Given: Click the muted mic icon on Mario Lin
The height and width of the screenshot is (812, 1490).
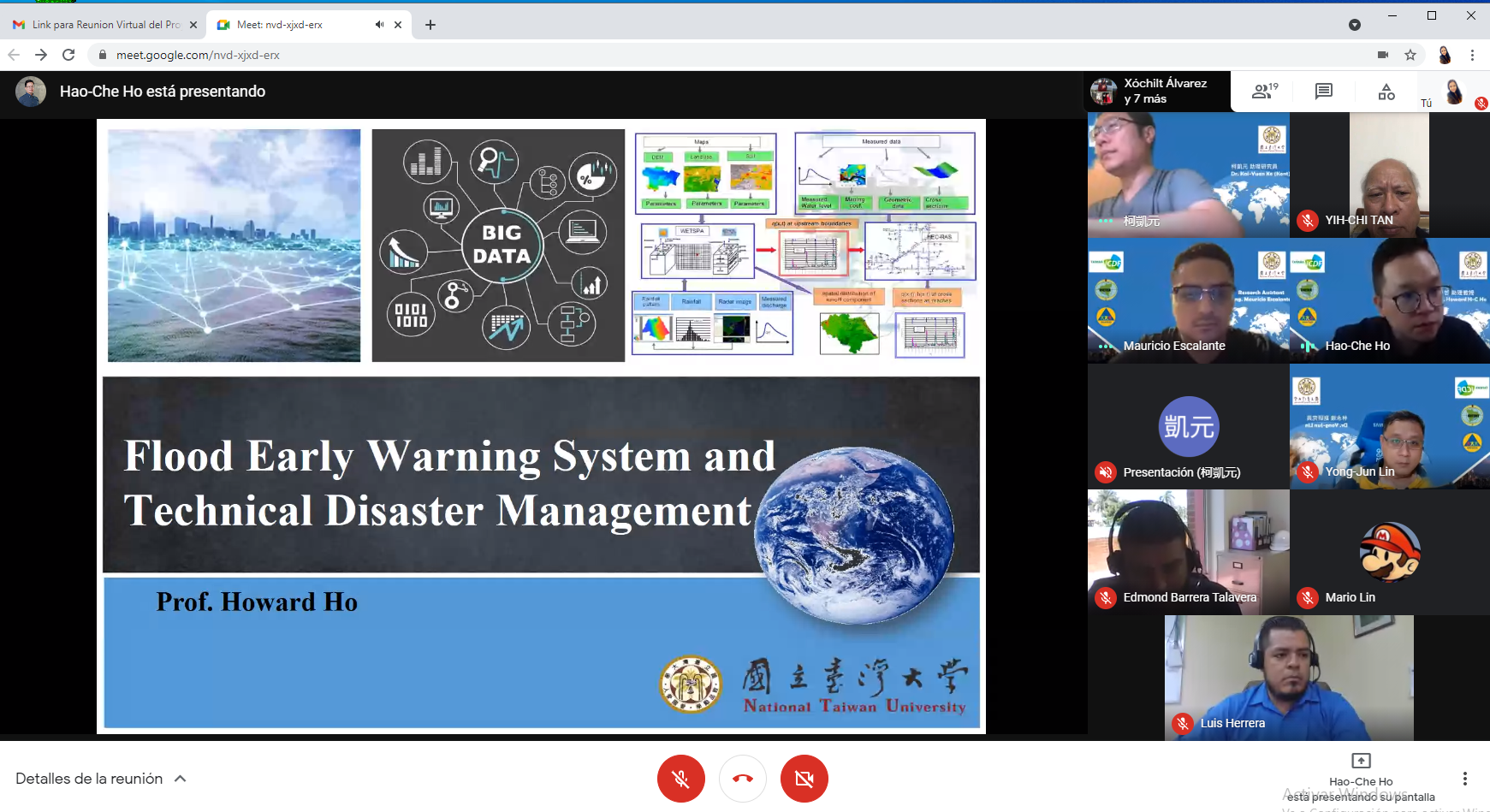Looking at the screenshot, I should coord(1307,598).
